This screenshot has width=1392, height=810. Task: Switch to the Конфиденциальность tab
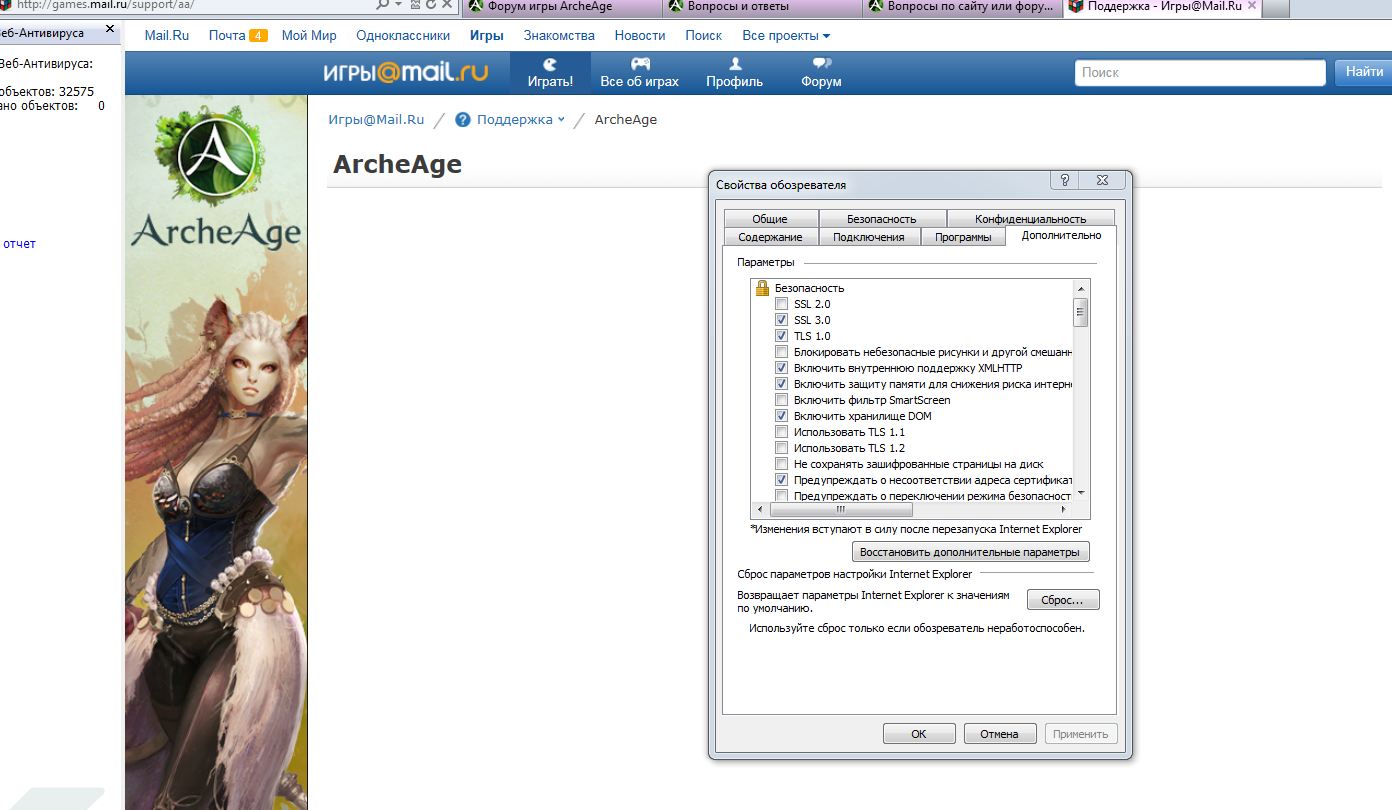[1031, 219]
